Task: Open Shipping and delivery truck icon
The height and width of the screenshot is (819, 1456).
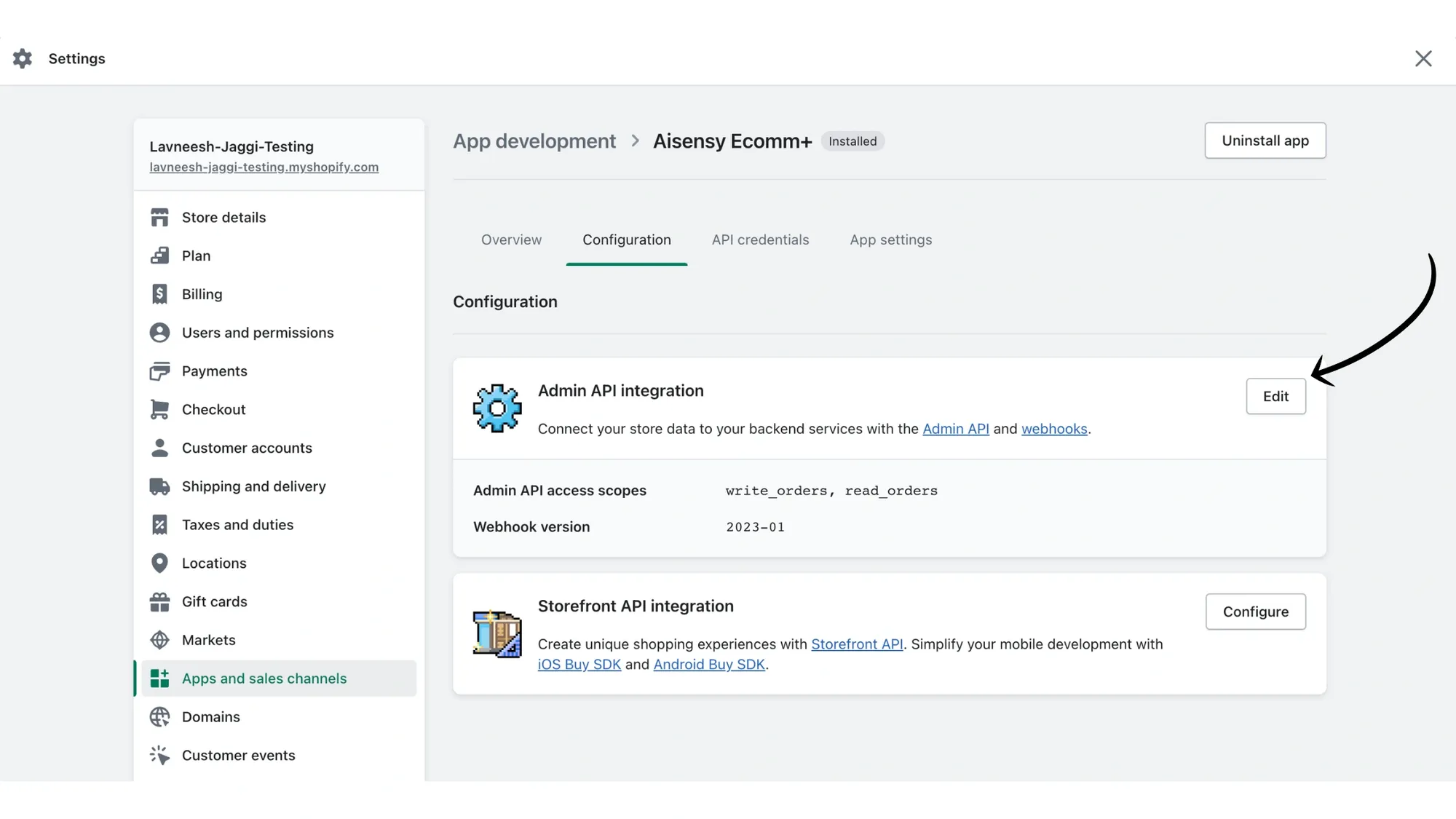Action: point(159,486)
